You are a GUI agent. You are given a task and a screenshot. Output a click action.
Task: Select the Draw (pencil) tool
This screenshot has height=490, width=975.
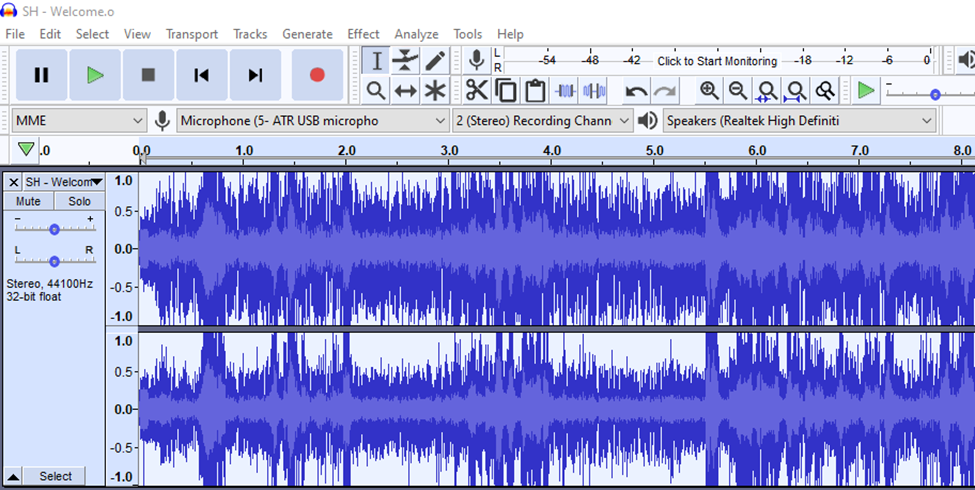point(435,61)
